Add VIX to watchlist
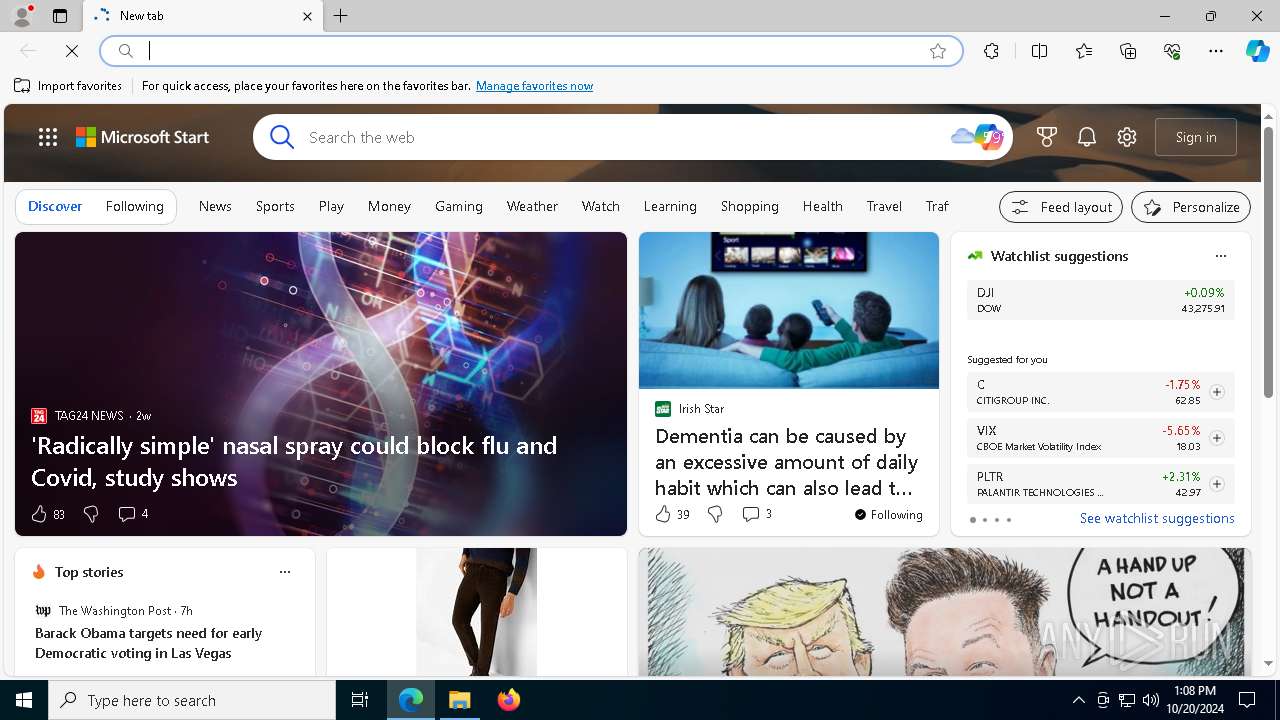 [1217, 438]
